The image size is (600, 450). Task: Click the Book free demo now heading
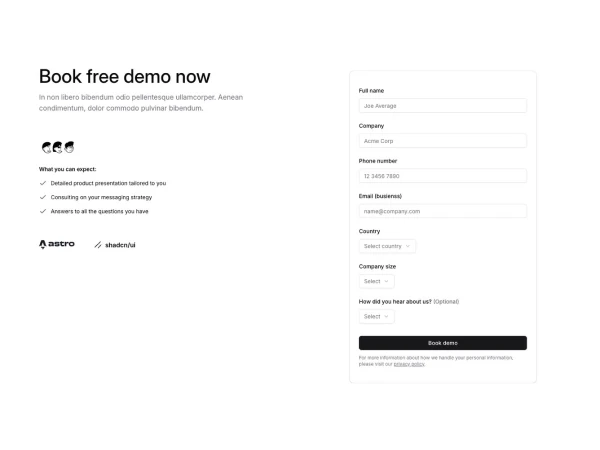pyautogui.click(x=125, y=77)
